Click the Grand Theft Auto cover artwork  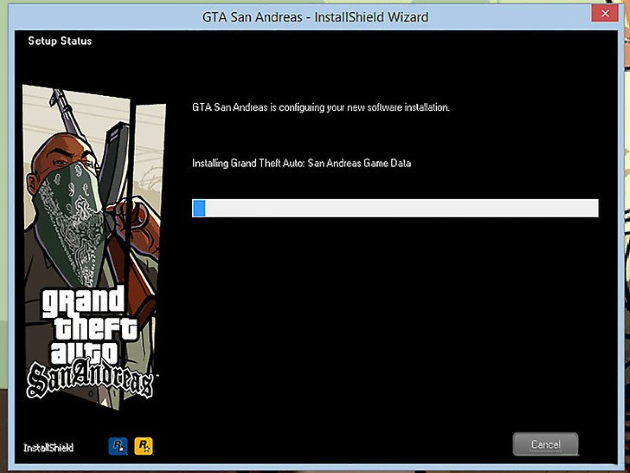(94, 247)
